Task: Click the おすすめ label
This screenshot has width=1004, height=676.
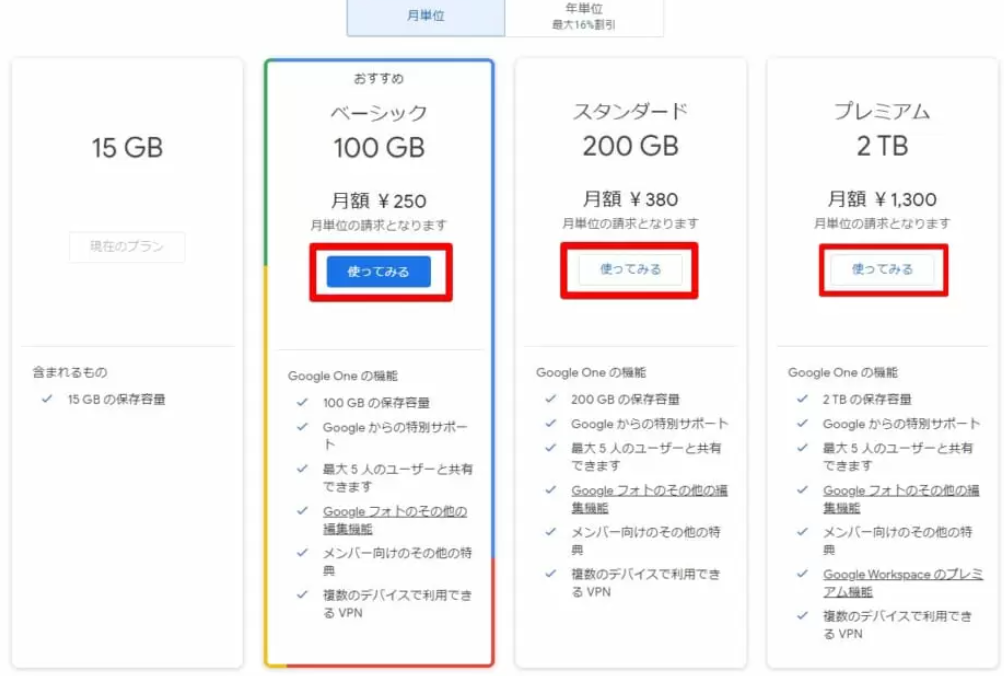Action: pyautogui.click(x=378, y=78)
